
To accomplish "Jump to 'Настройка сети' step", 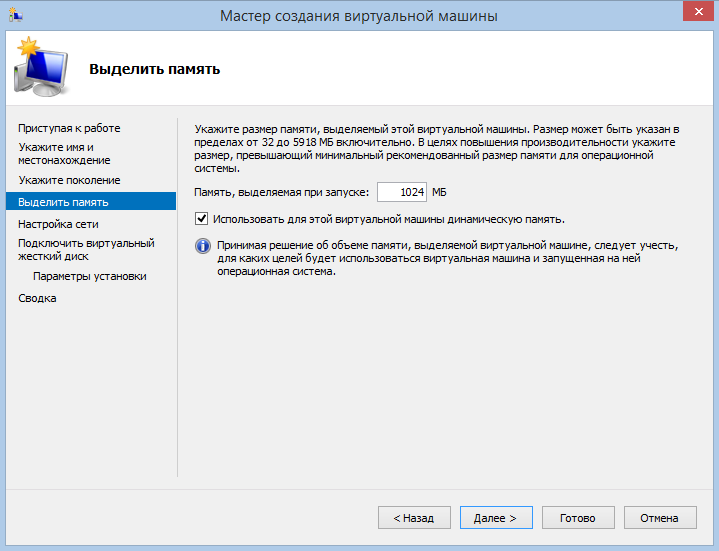I will click(58, 224).
